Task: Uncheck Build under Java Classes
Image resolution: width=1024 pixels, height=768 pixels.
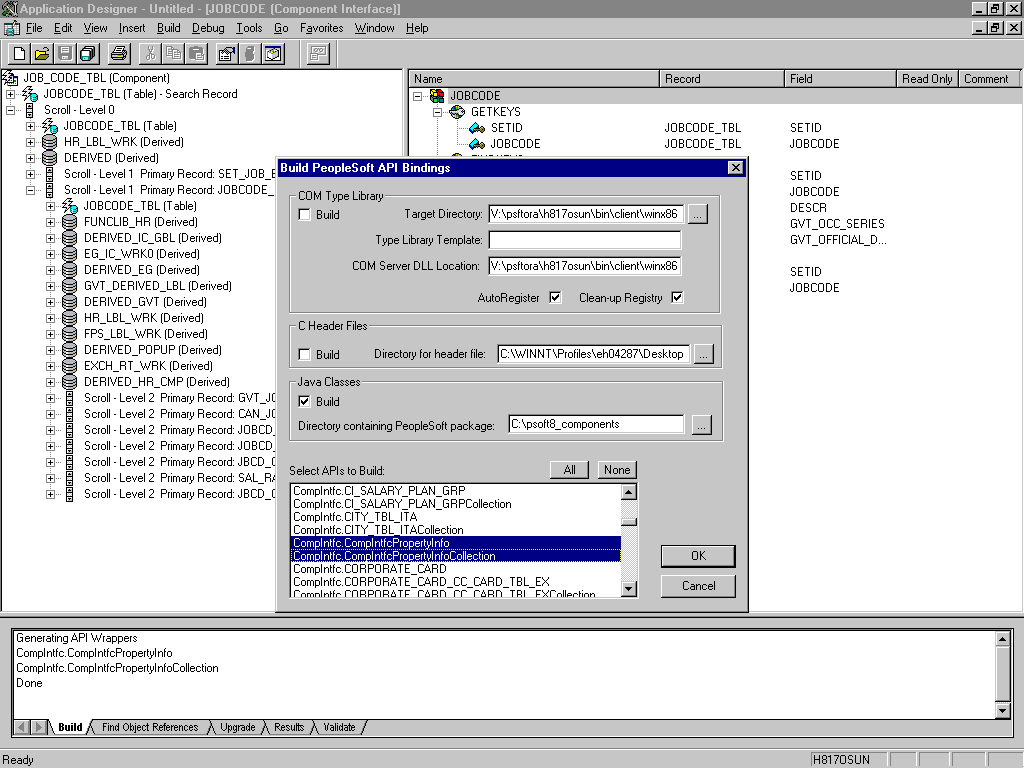Action: [x=304, y=401]
